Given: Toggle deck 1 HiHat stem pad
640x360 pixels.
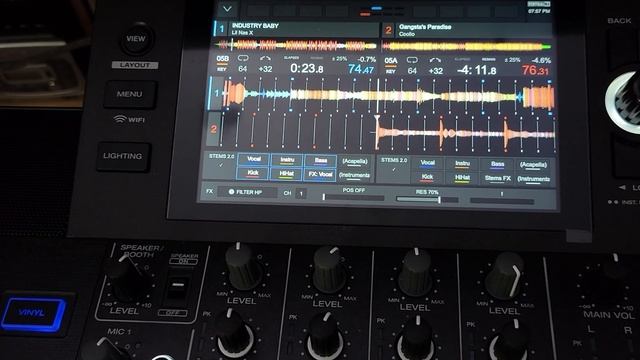Looking at the screenshot, I should coord(287,174).
